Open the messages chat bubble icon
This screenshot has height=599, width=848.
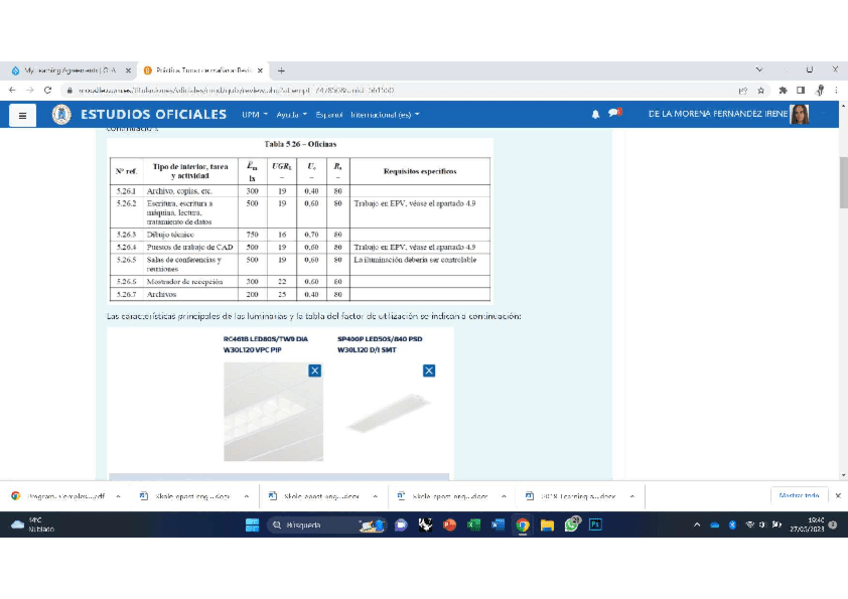point(614,113)
